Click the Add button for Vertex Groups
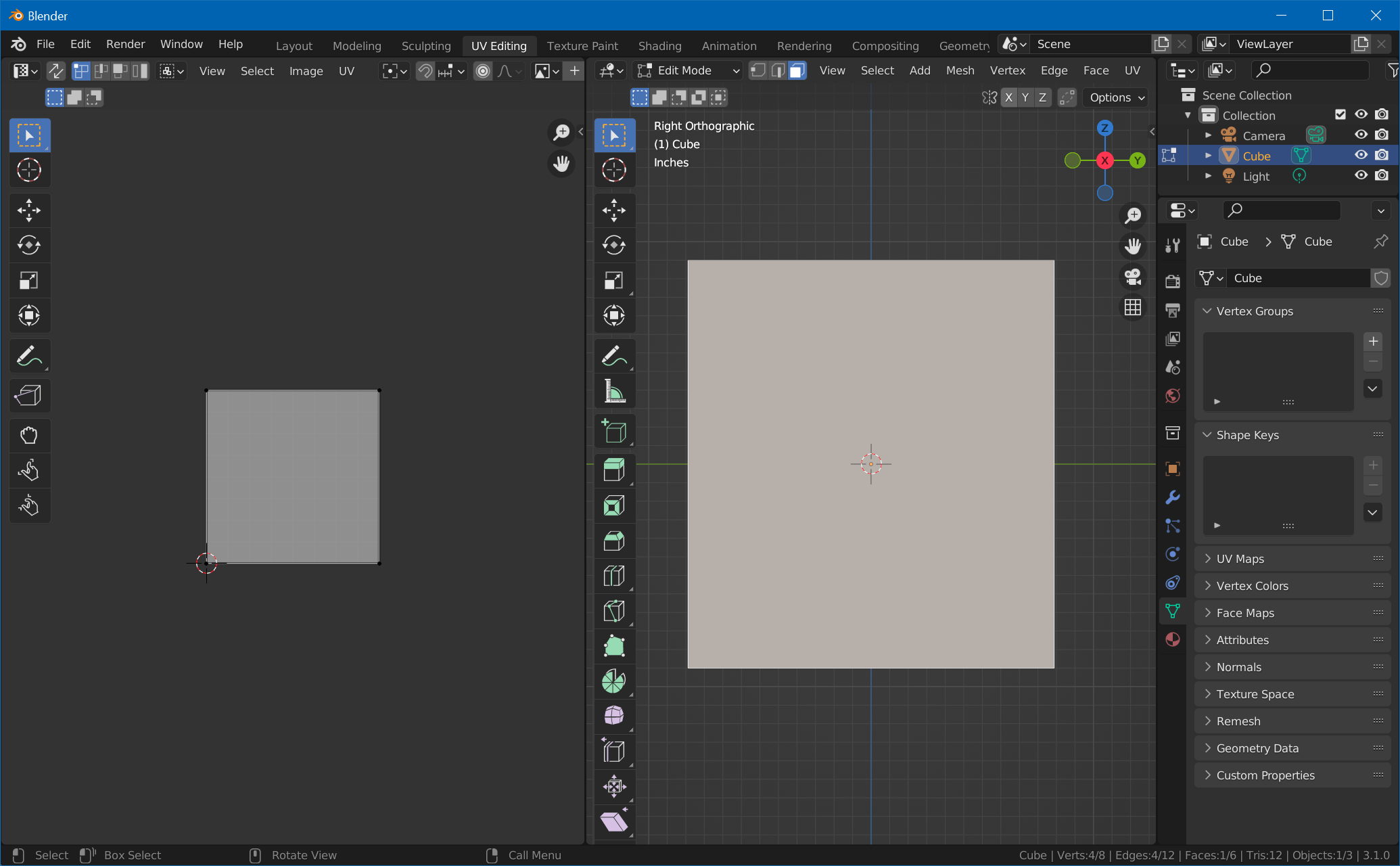The width and height of the screenshot is (1400, 866). pos(1374,341)
